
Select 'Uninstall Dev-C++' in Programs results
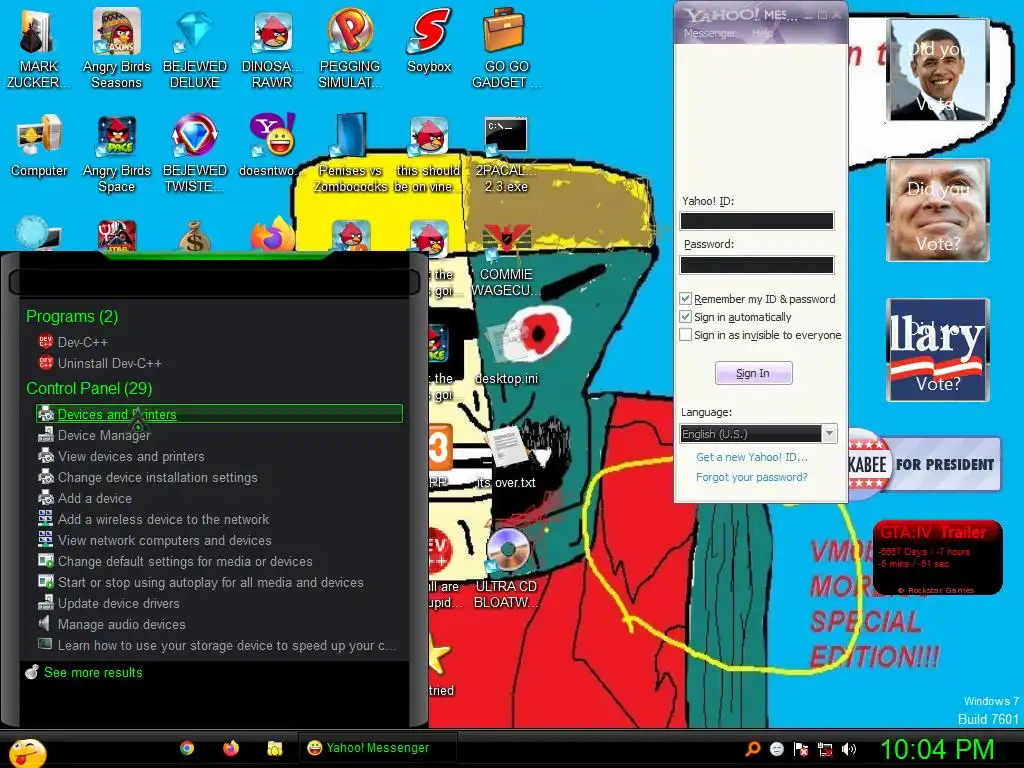click(x=219, y=362)
